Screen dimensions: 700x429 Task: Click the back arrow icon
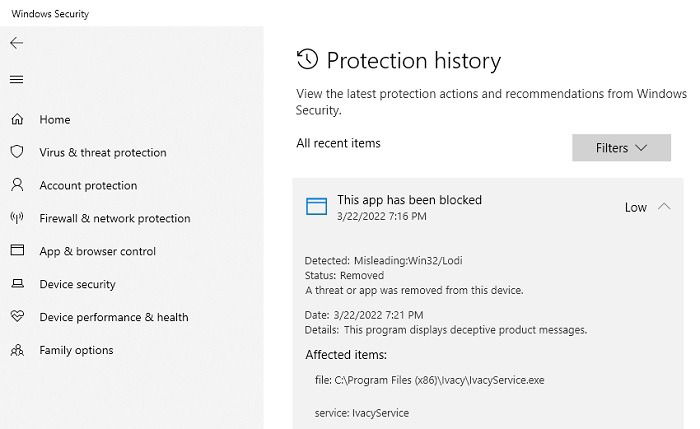pos(17,43)
